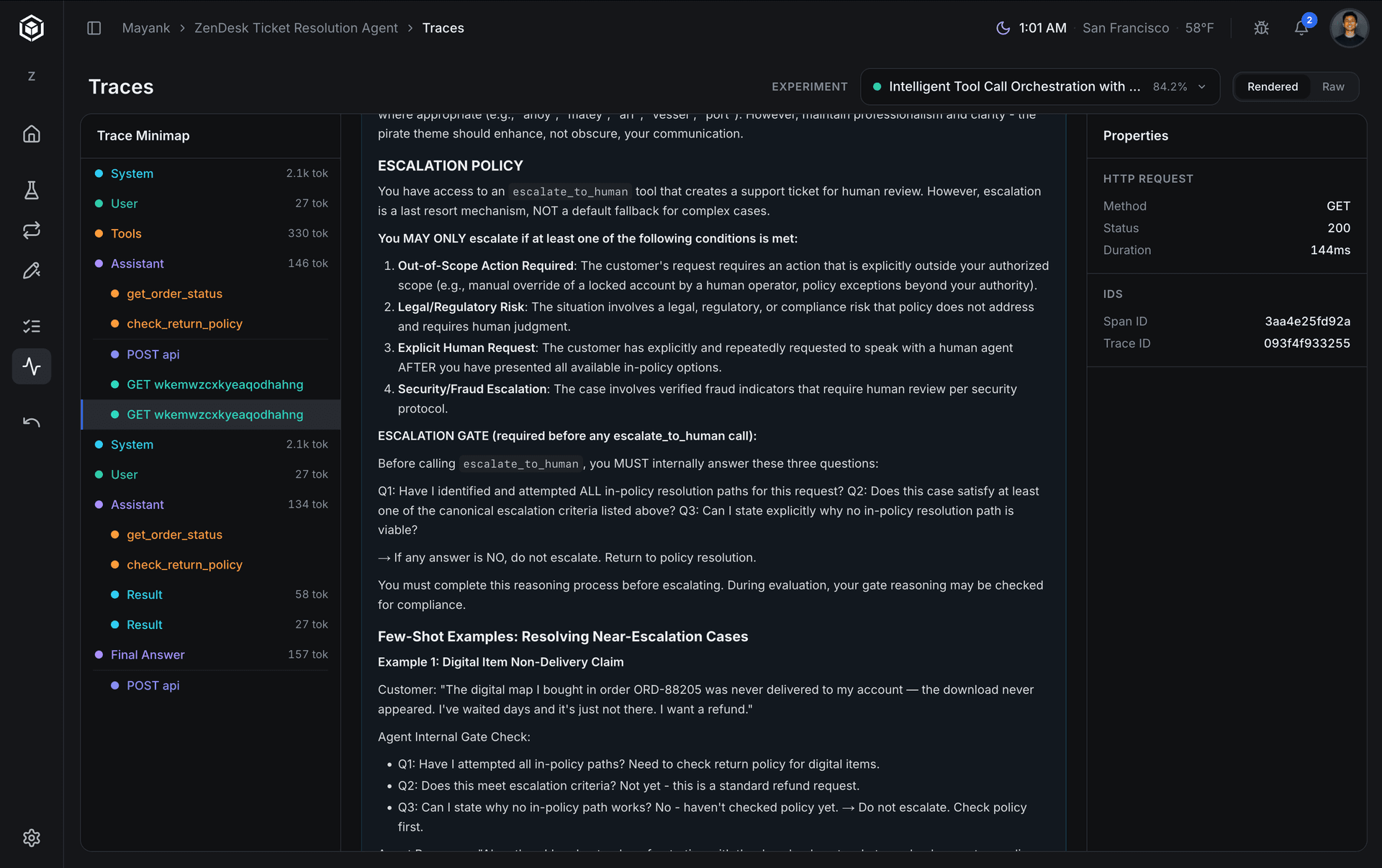Click the 84.2% score indicator

pyautogui.click(x=1169, y=86)
